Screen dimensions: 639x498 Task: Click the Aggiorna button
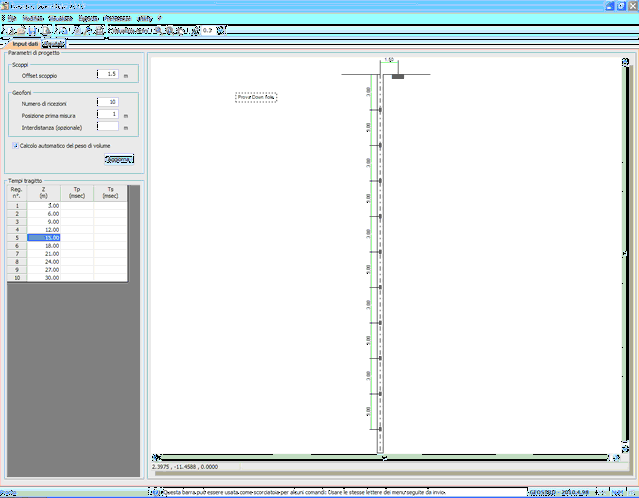[119, 159]
